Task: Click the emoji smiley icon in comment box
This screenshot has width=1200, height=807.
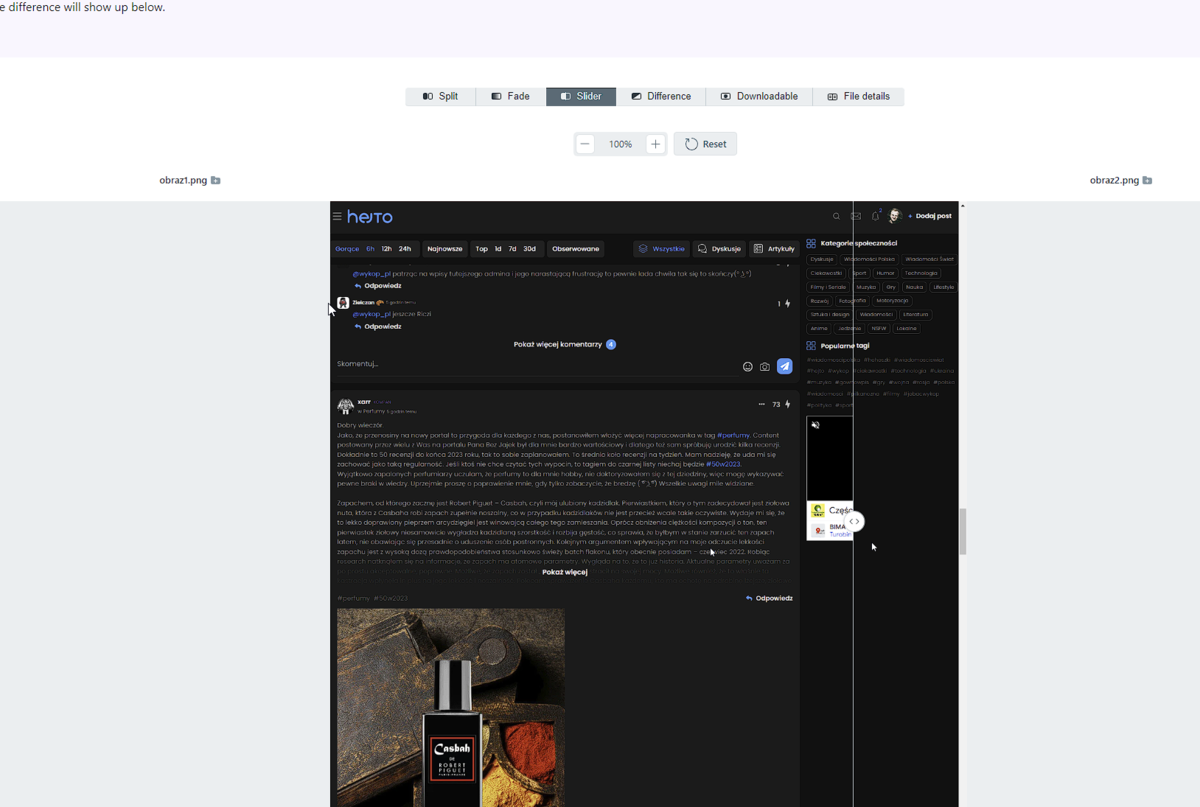Action: point(747,367)
